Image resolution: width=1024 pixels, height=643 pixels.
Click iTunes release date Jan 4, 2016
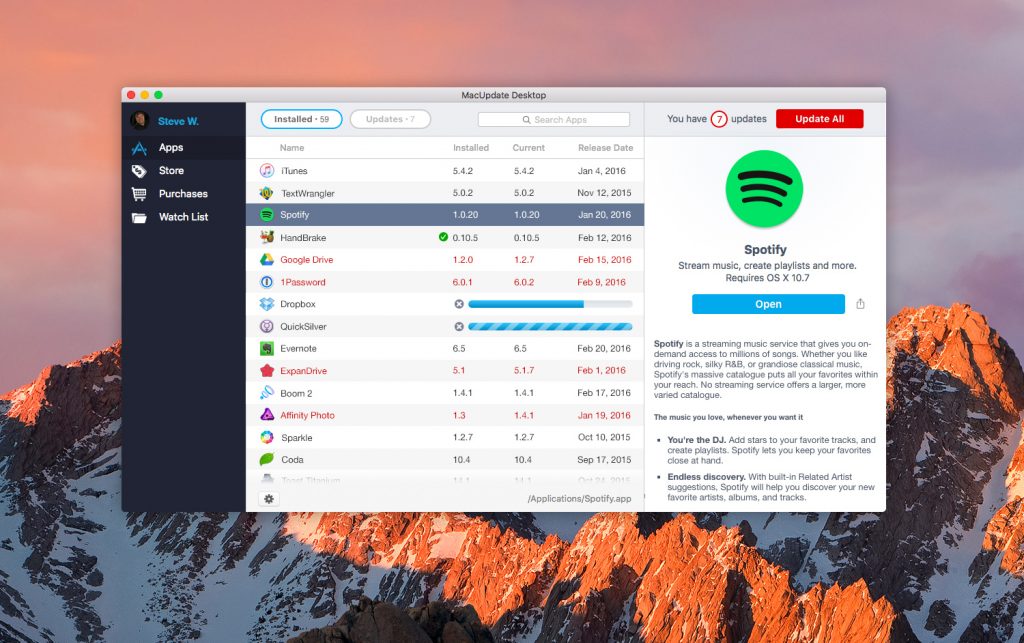pyautogui.click(x=601, y=171)
